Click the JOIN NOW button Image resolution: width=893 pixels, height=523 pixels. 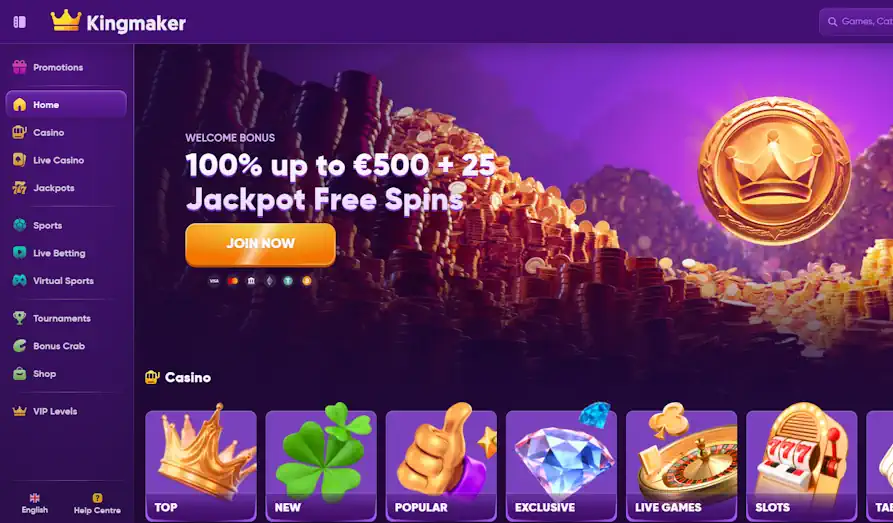(x=260, y=244)
